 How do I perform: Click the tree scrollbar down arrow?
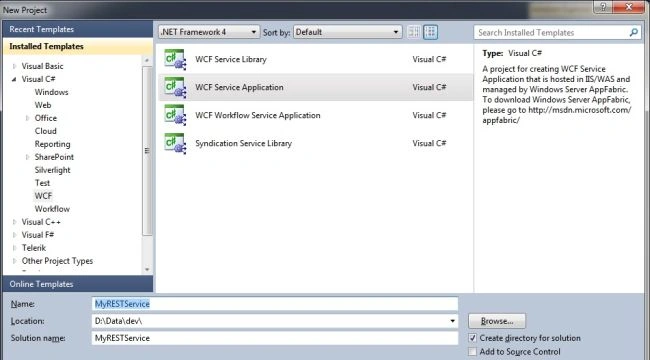tap(147, 270)
